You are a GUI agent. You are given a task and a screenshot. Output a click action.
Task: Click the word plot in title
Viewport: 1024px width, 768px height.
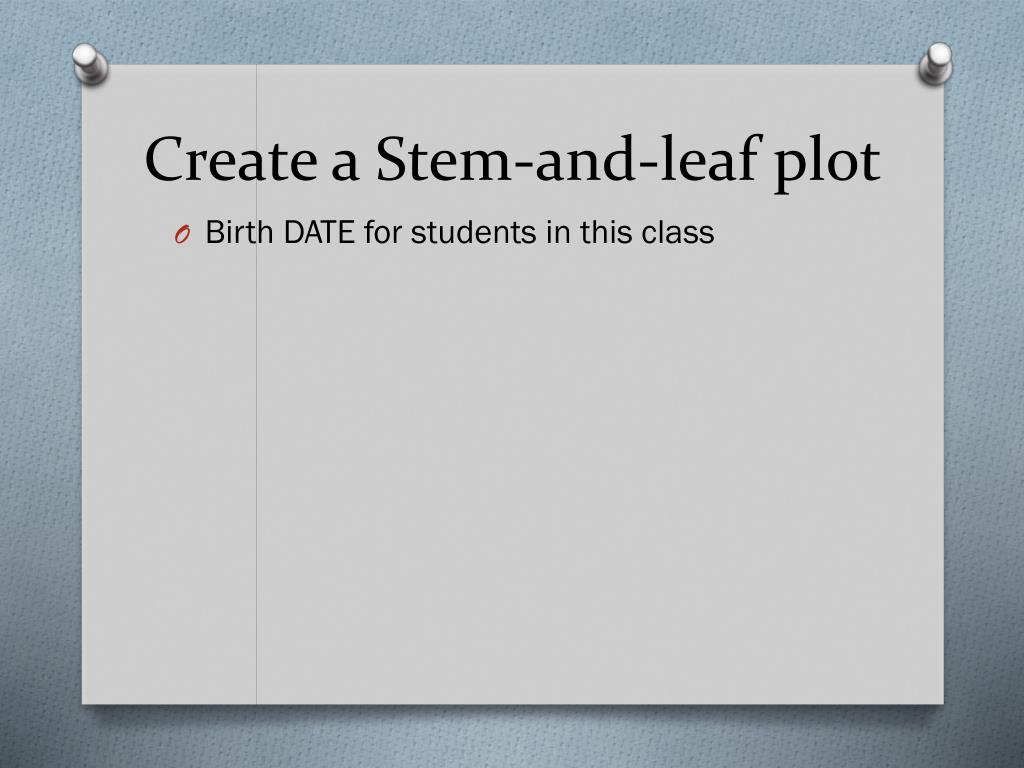coord(827,163)
